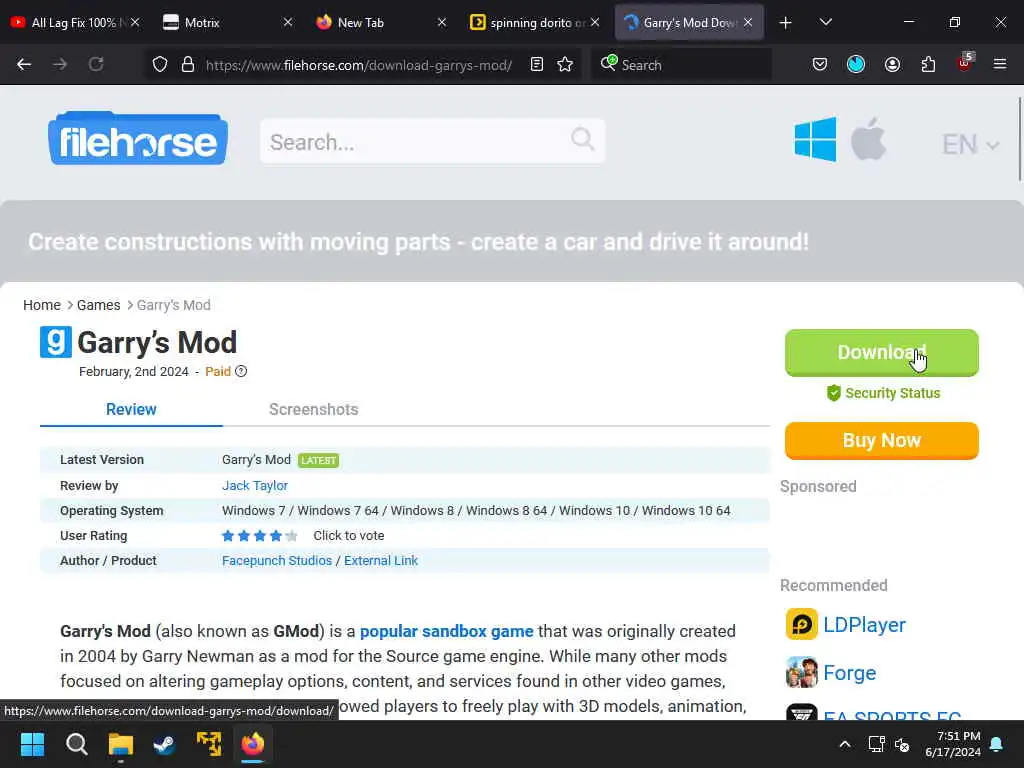Click the magnifier in FileHorse search
Image resolution: width=1024 pixels, height=768 pixels.
point(583,139)
